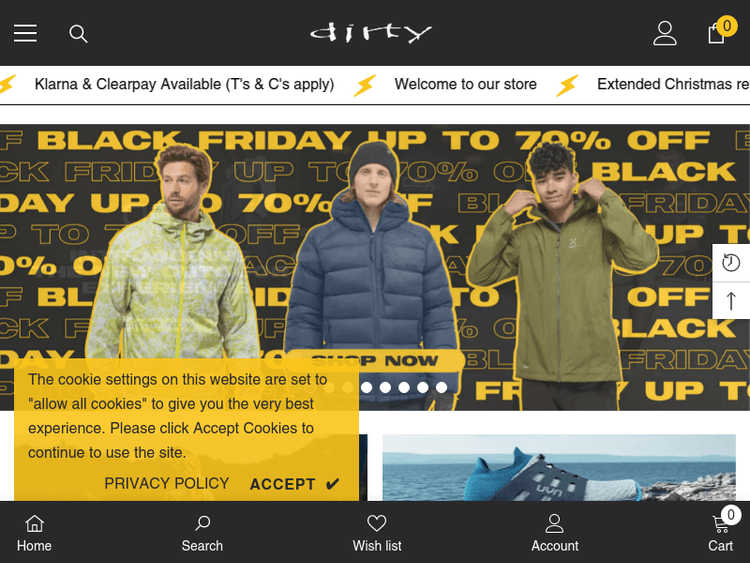Open recently viewed clock icon
This screenshot has height=563, width=750.
click(x=731, y=263)
